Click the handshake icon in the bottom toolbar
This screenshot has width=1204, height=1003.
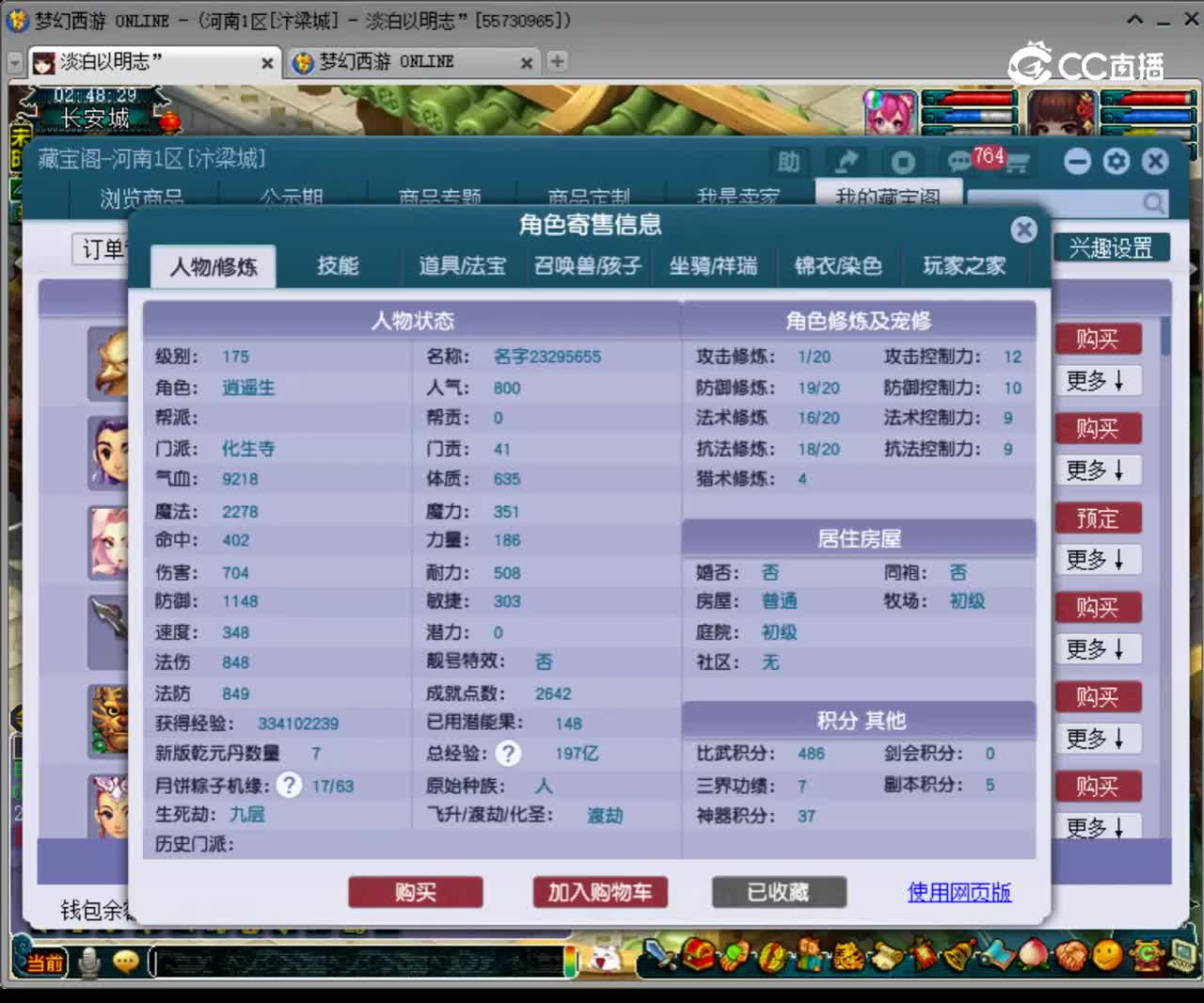[x=1070, y=957]
